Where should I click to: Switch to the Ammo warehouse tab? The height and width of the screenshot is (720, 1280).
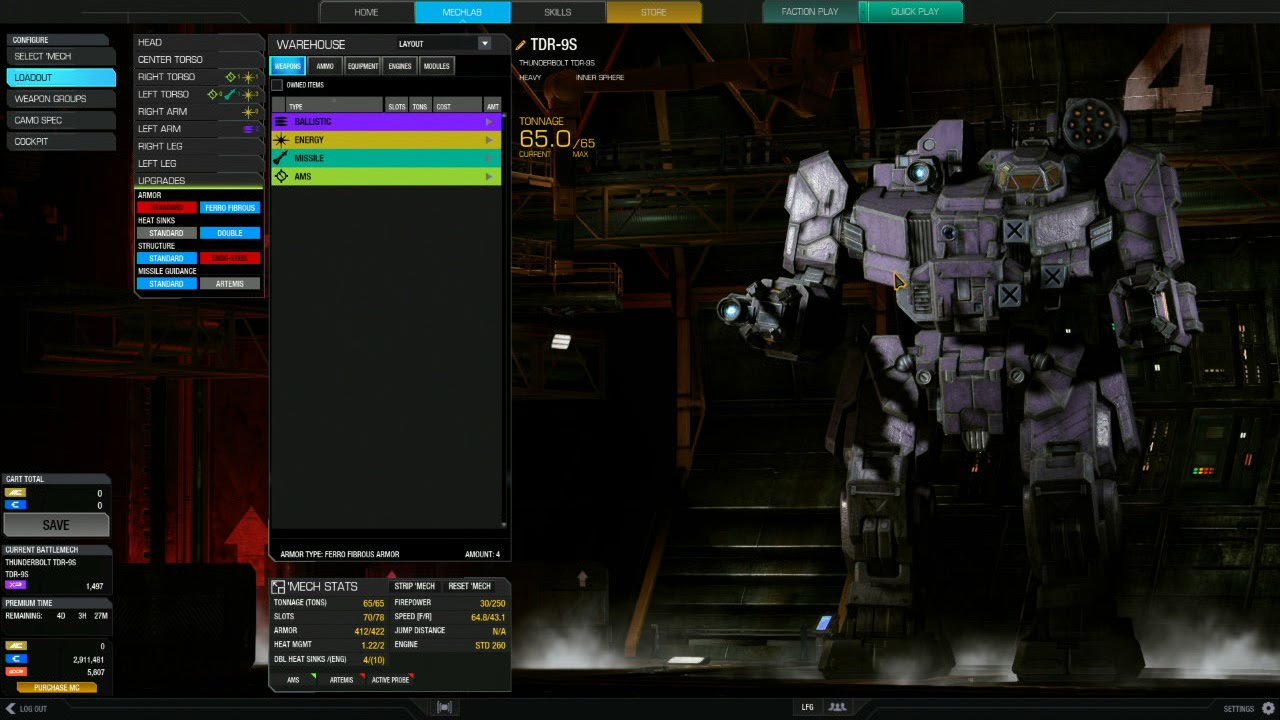pos(325,66)
